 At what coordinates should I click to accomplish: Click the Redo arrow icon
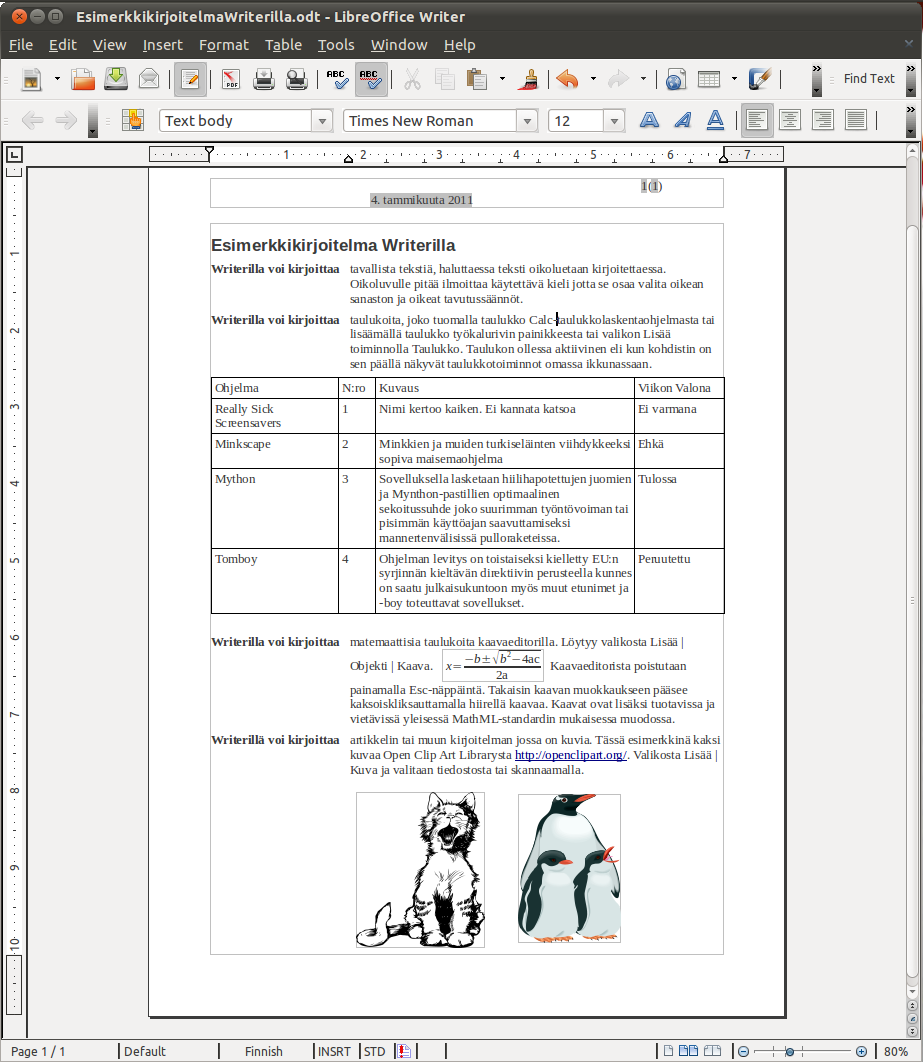tap(618, 79)
